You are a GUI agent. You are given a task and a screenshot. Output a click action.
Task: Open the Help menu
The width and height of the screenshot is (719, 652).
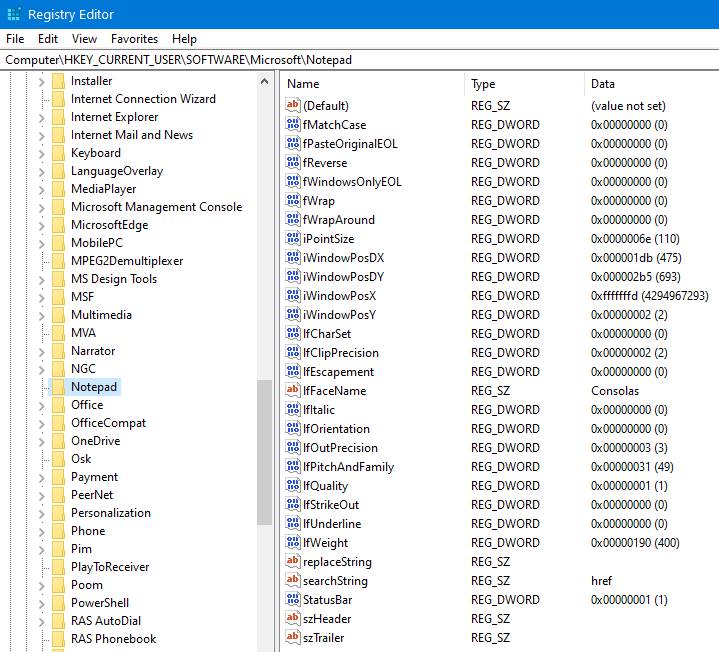pos(184,39)
